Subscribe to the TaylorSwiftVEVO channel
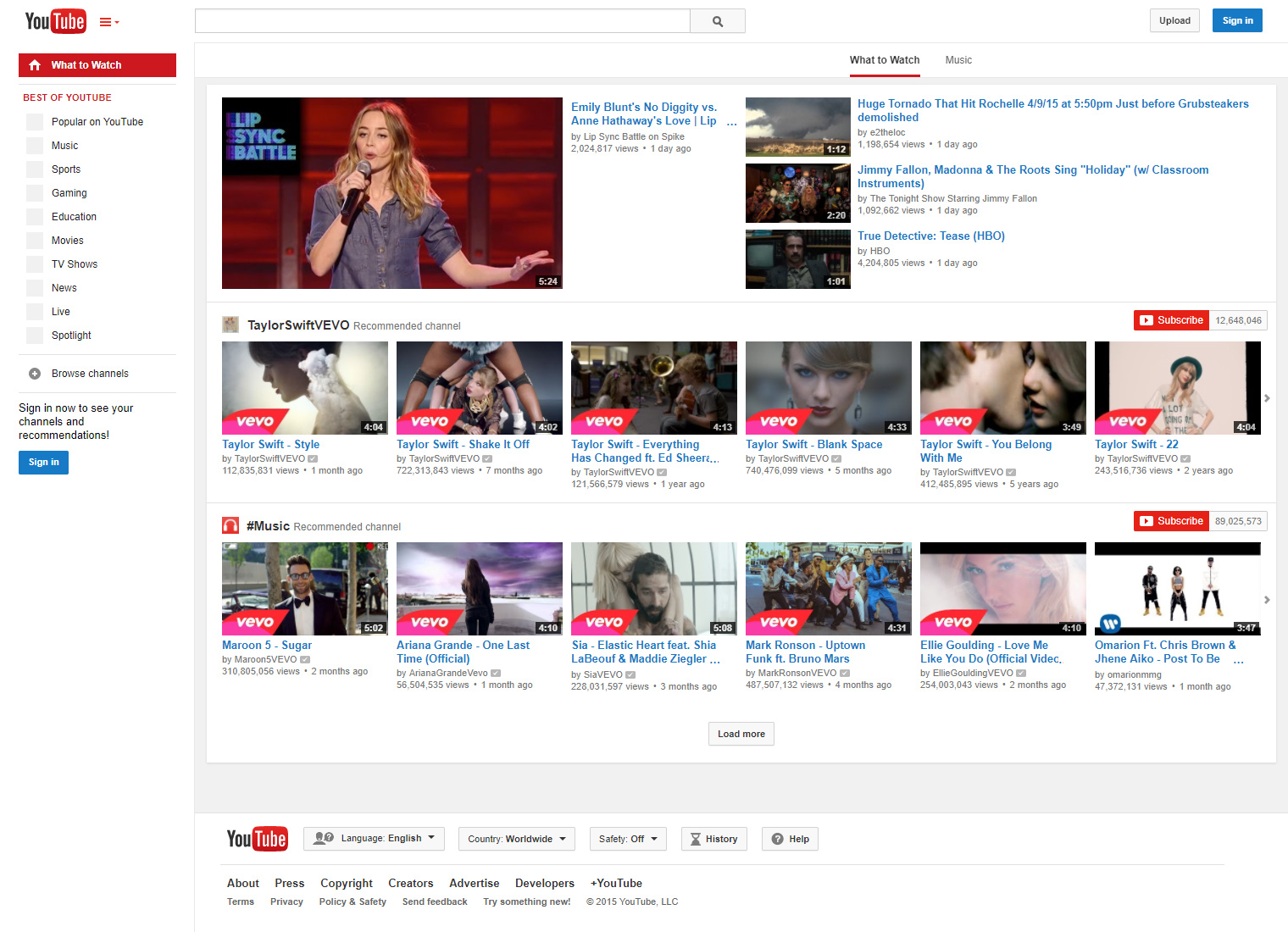The height and width of the screenshot is (932, 1288). click(x=1171, y=320)
